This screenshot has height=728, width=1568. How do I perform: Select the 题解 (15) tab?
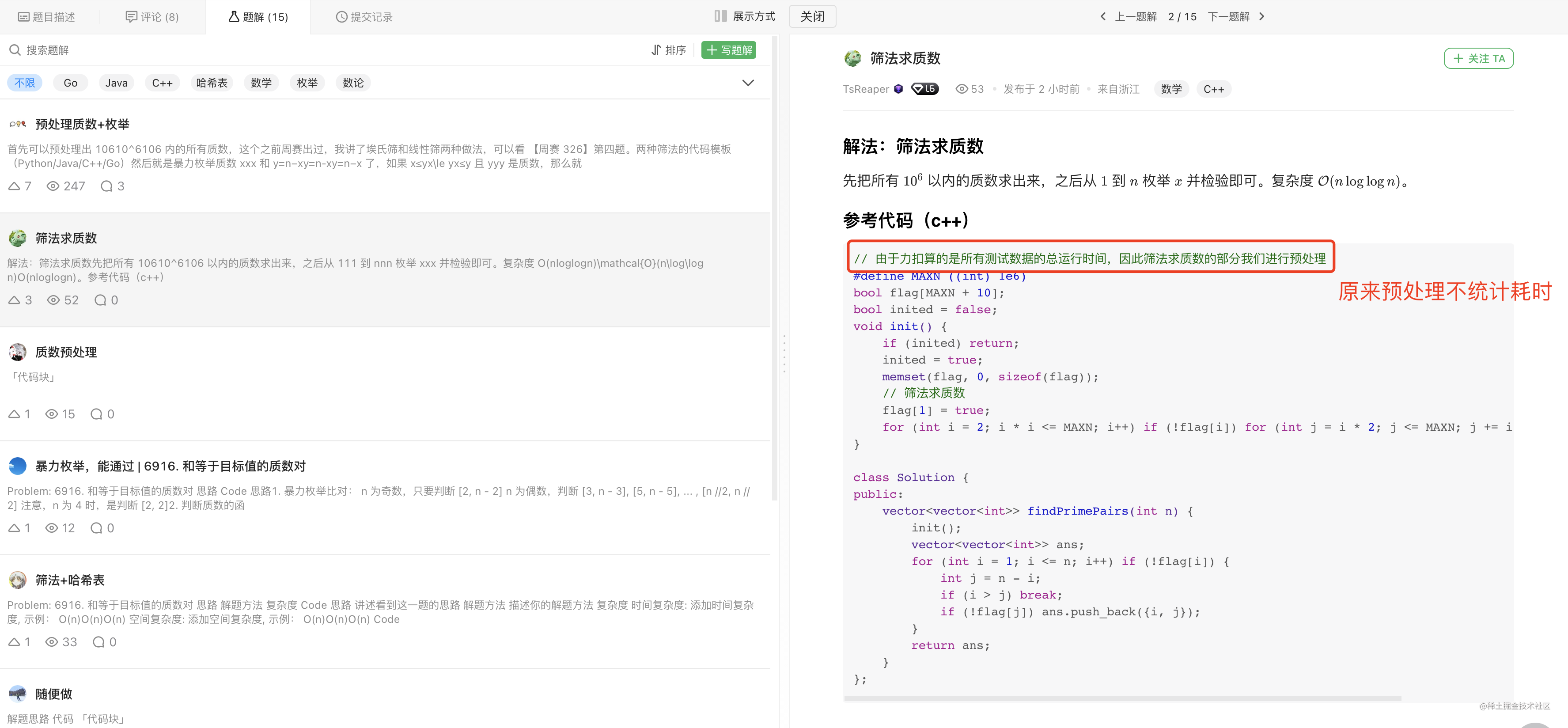pos(258,17)
